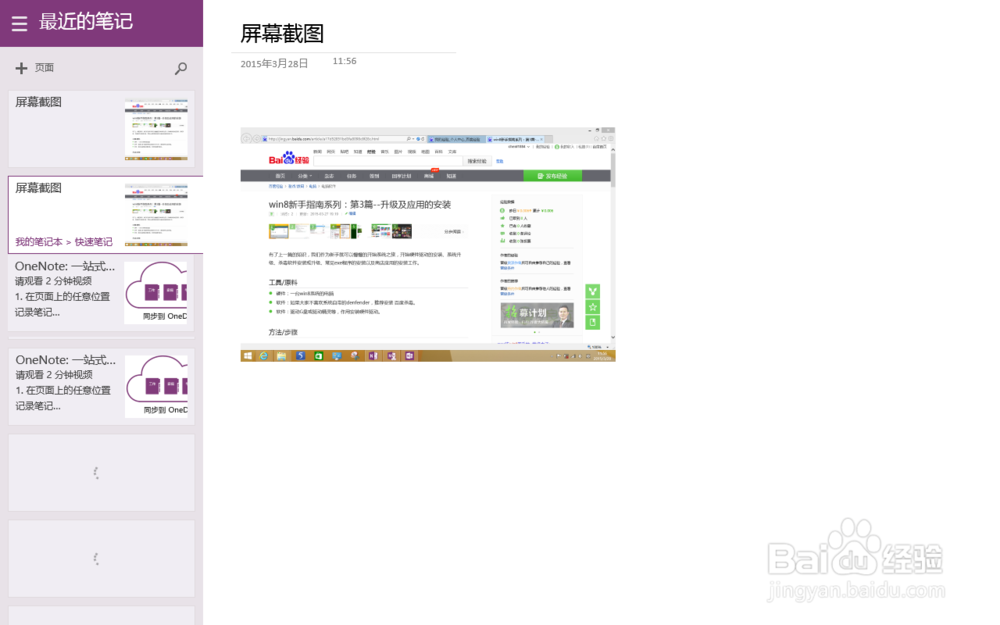
Task: Click green star favorite icon in pasted screenshot
Action: tap(592, 307)
